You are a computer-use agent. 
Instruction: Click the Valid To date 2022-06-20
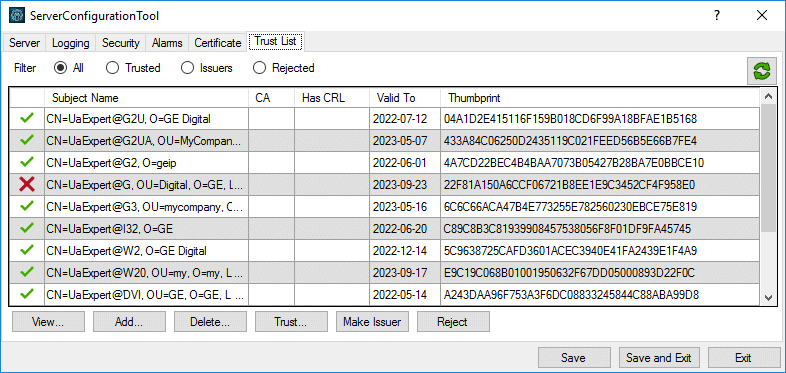[400, 229]
